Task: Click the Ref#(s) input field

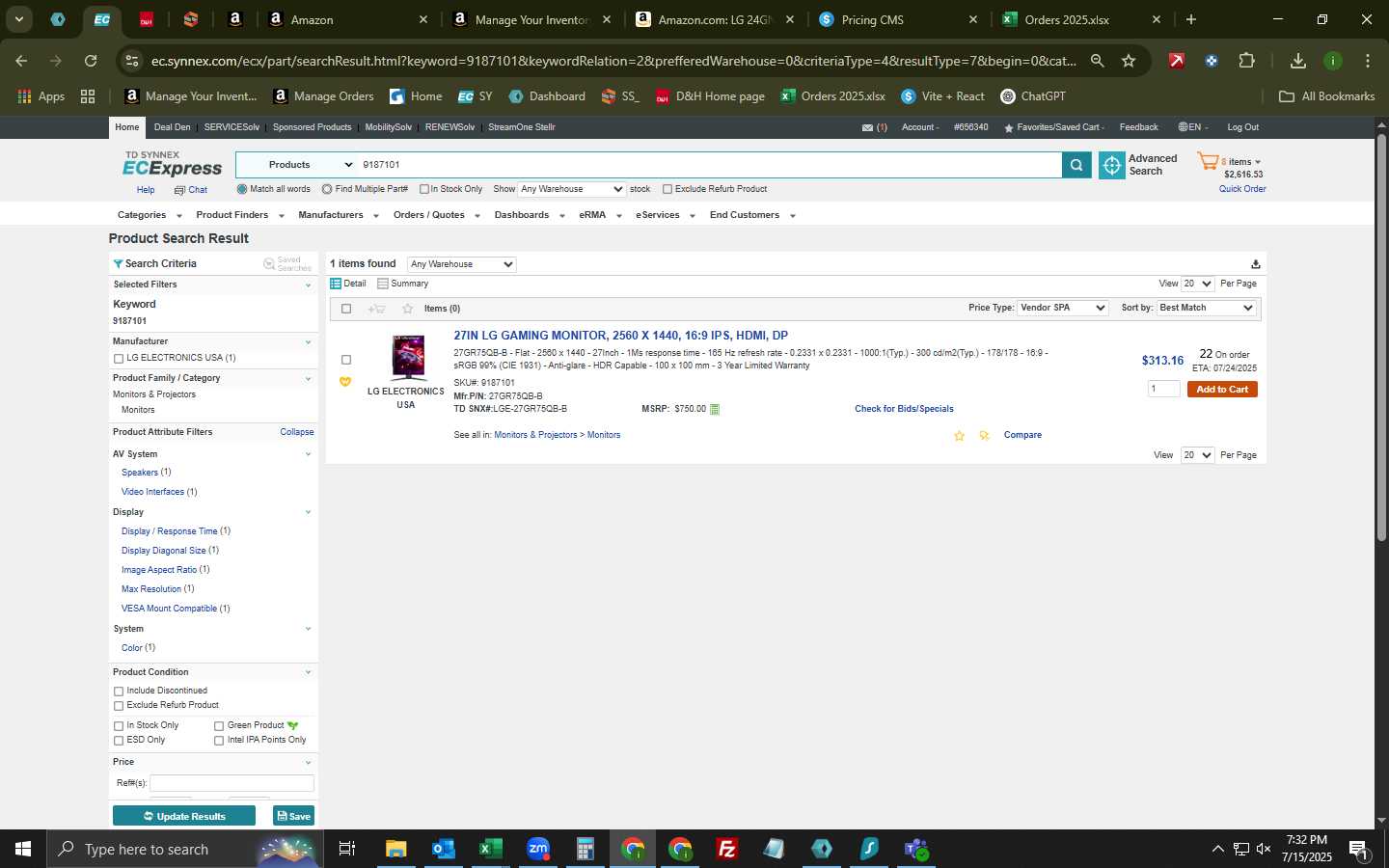Action: pos(231,783)
